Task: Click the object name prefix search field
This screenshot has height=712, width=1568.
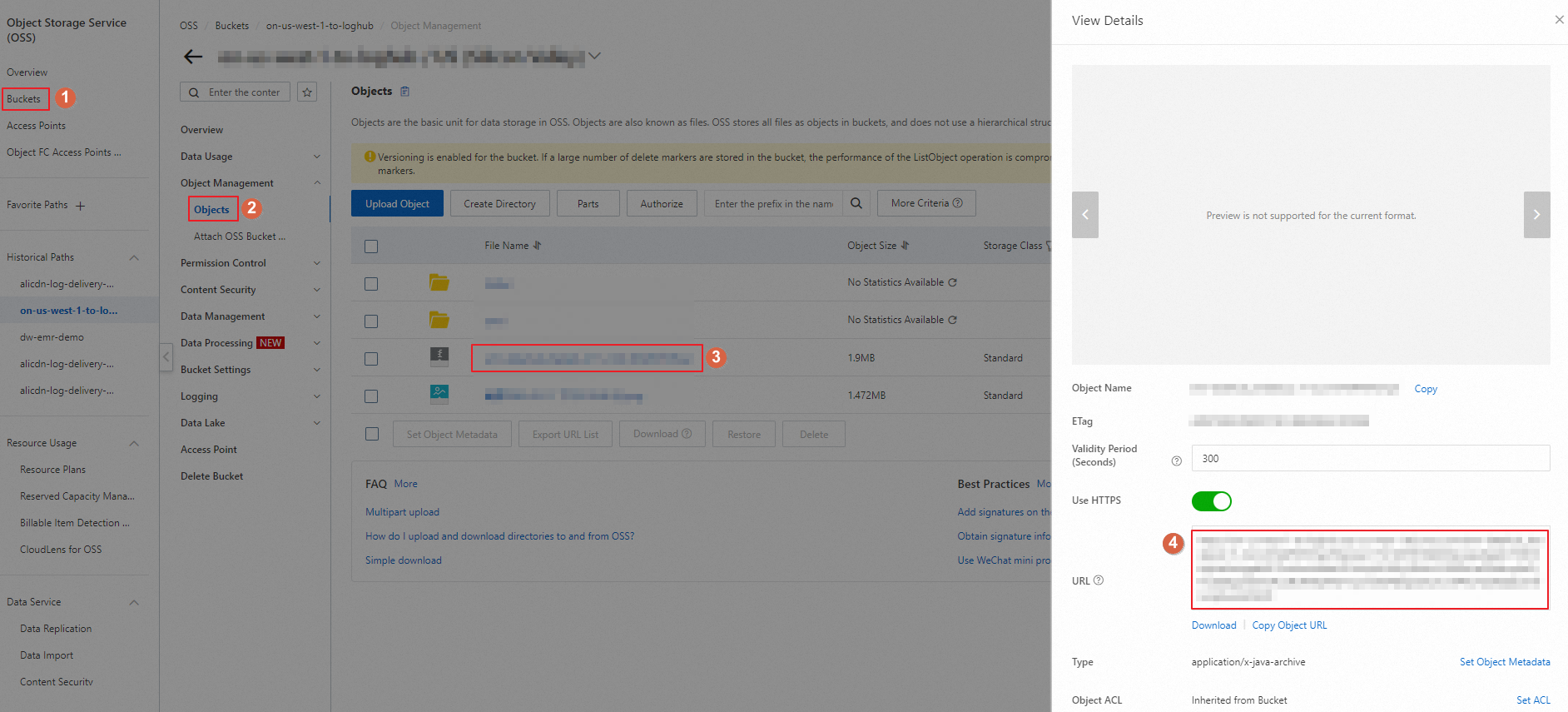Action: (774, 203)
